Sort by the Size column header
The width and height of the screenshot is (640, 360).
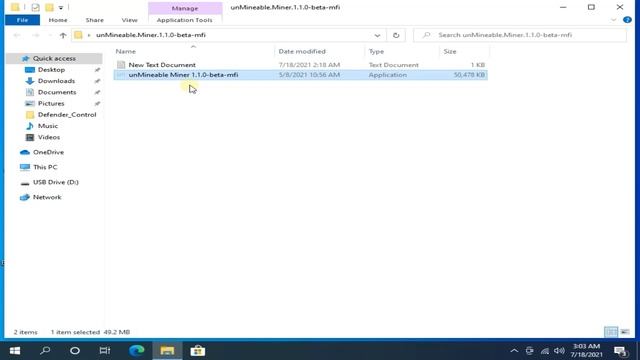(450, 51)
